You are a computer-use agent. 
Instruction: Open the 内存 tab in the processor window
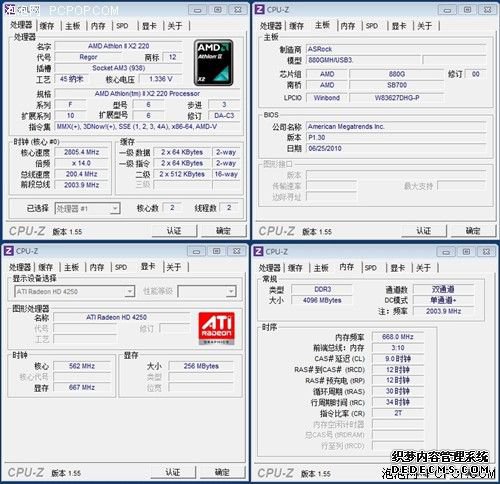tap(98, 26)
